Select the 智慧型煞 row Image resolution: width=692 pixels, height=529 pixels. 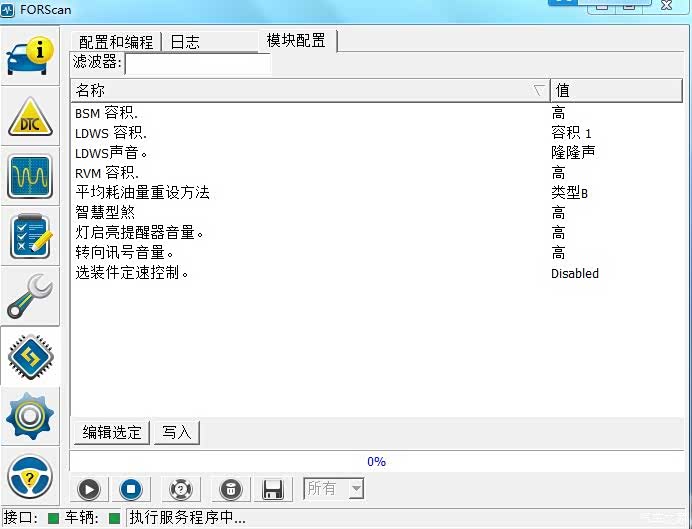pos(377,213)
